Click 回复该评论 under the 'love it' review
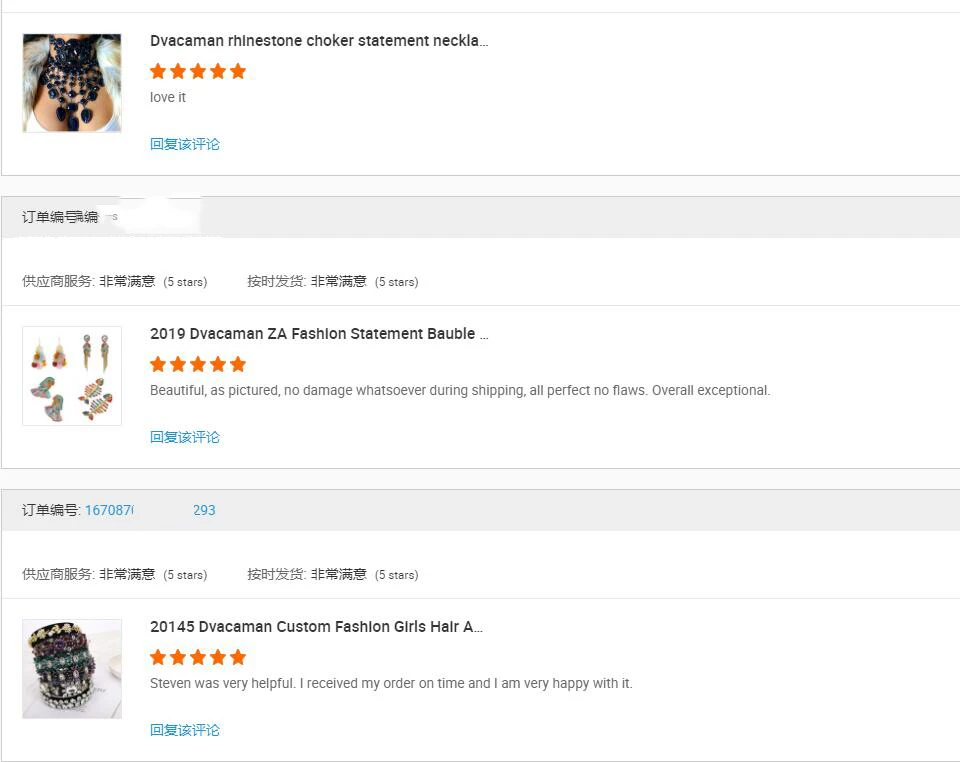Viewport: 960px width, 762px height. pos(185,144)
